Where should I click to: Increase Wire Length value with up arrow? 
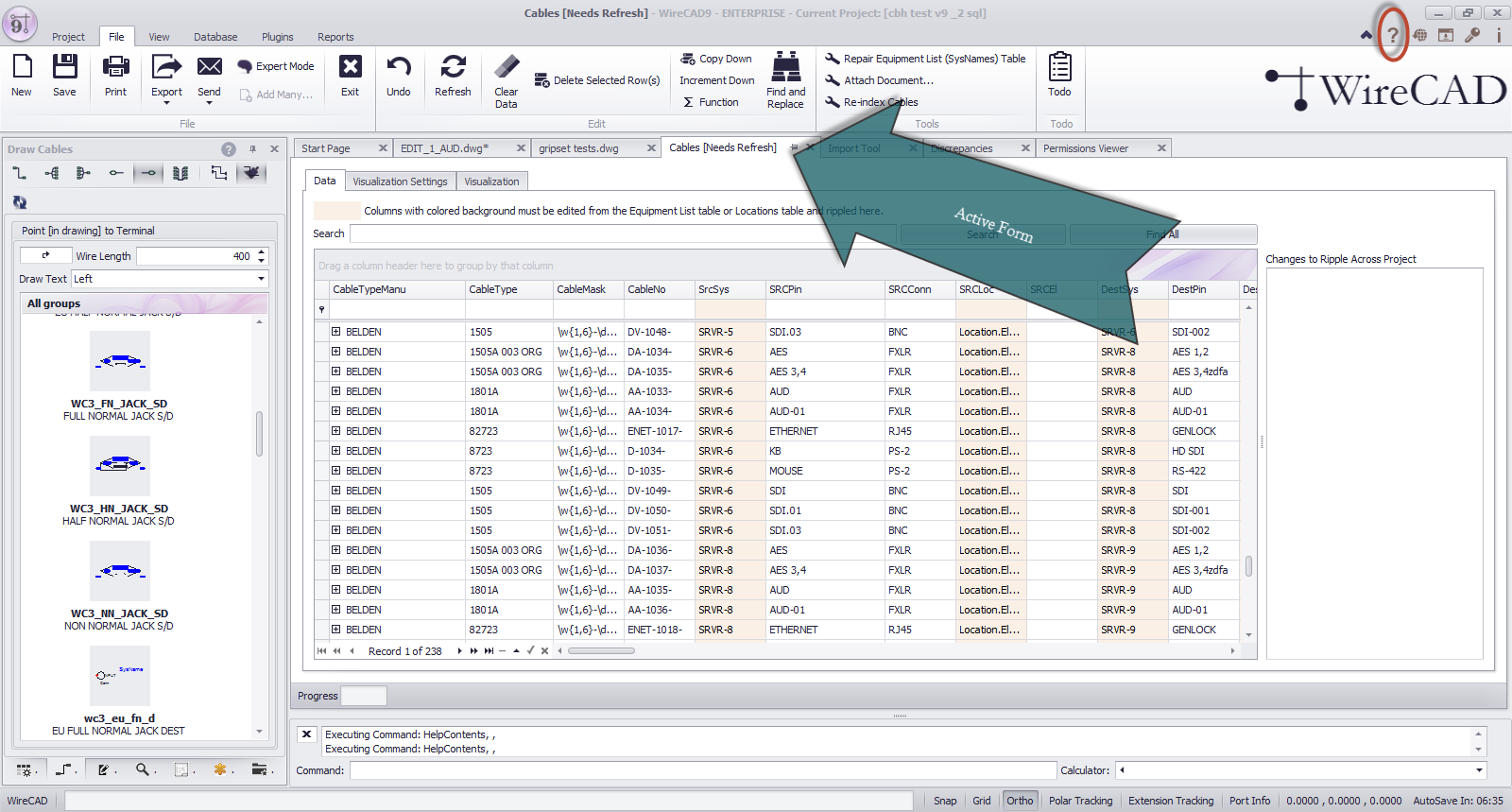(262, 252)
